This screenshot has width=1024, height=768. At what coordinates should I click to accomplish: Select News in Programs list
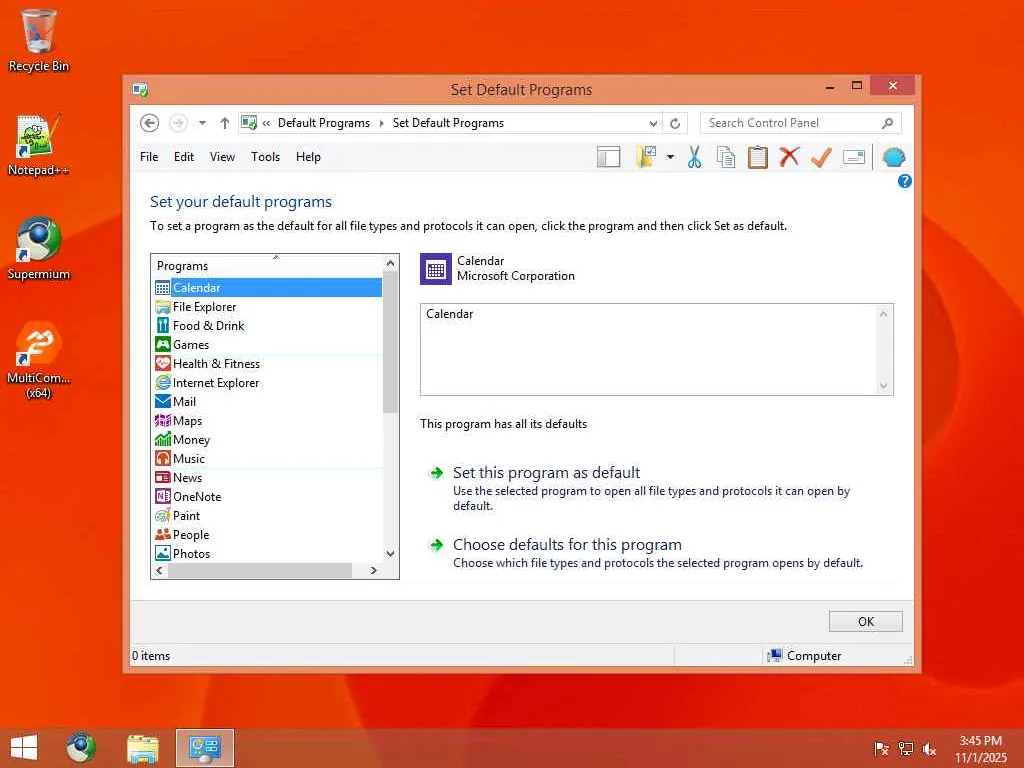pyautogui.click(x=268, y=477)
